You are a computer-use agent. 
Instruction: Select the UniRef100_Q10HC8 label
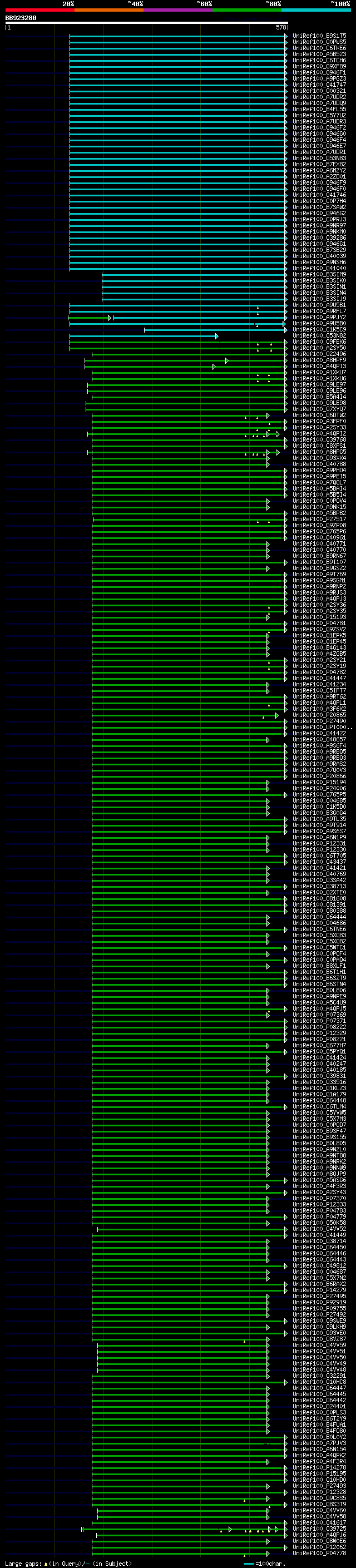[319, 1382]
